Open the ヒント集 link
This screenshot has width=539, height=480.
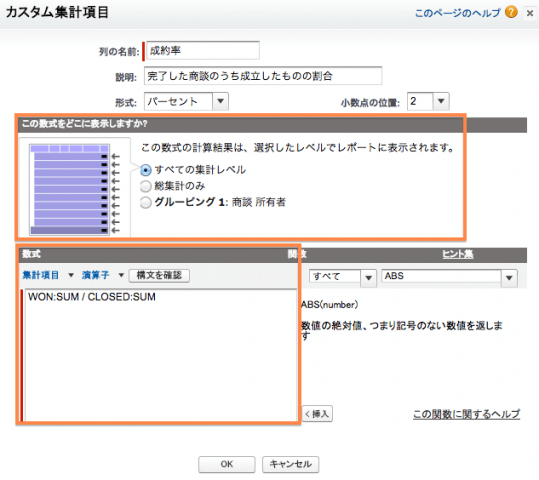coord(458,254)
